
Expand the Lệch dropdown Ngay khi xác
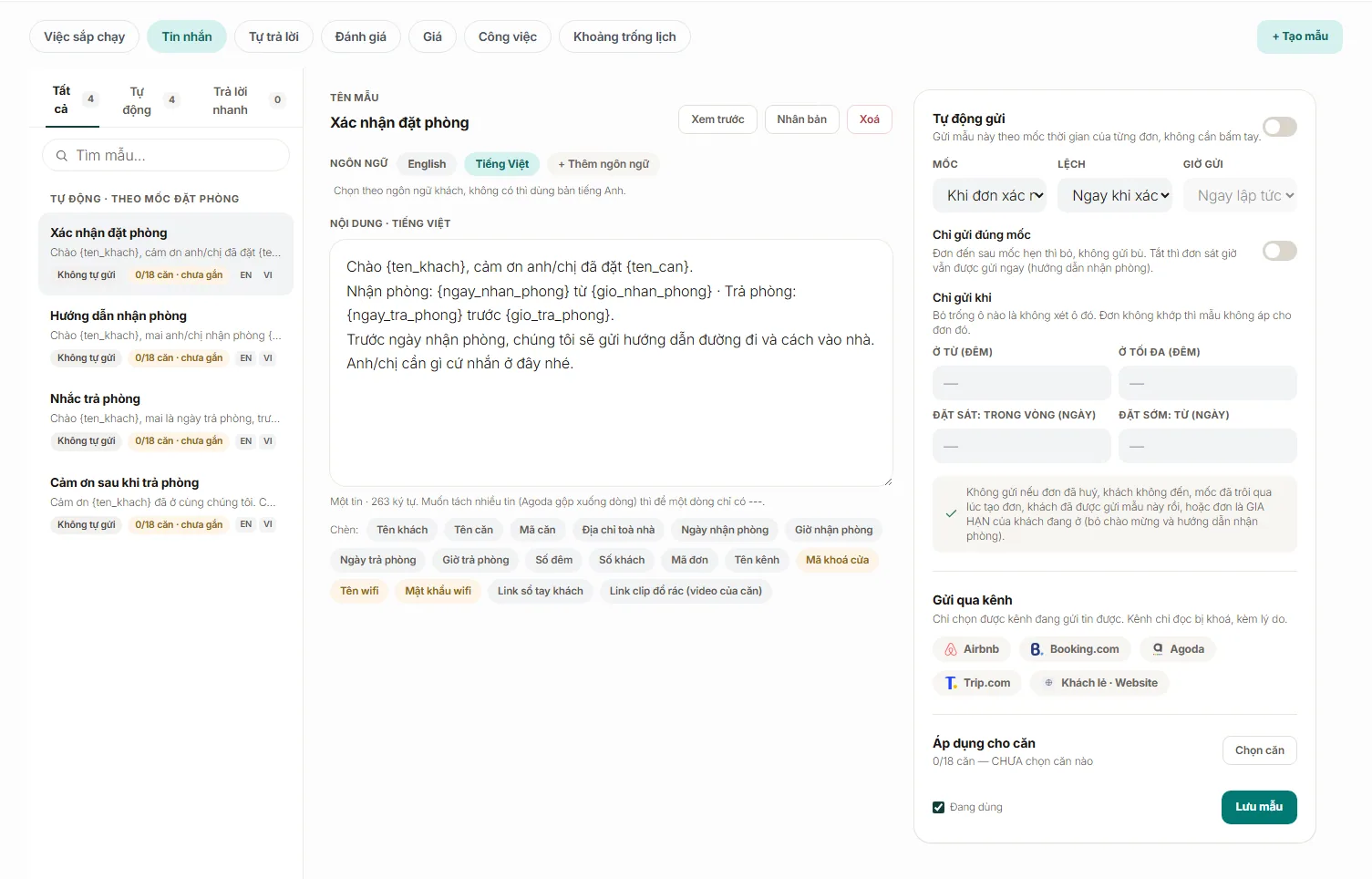[x=1114, y=195]
